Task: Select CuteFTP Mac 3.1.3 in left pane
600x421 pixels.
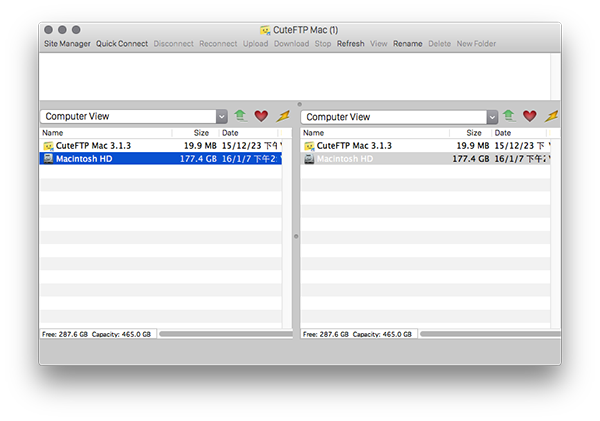Action: 161,146
